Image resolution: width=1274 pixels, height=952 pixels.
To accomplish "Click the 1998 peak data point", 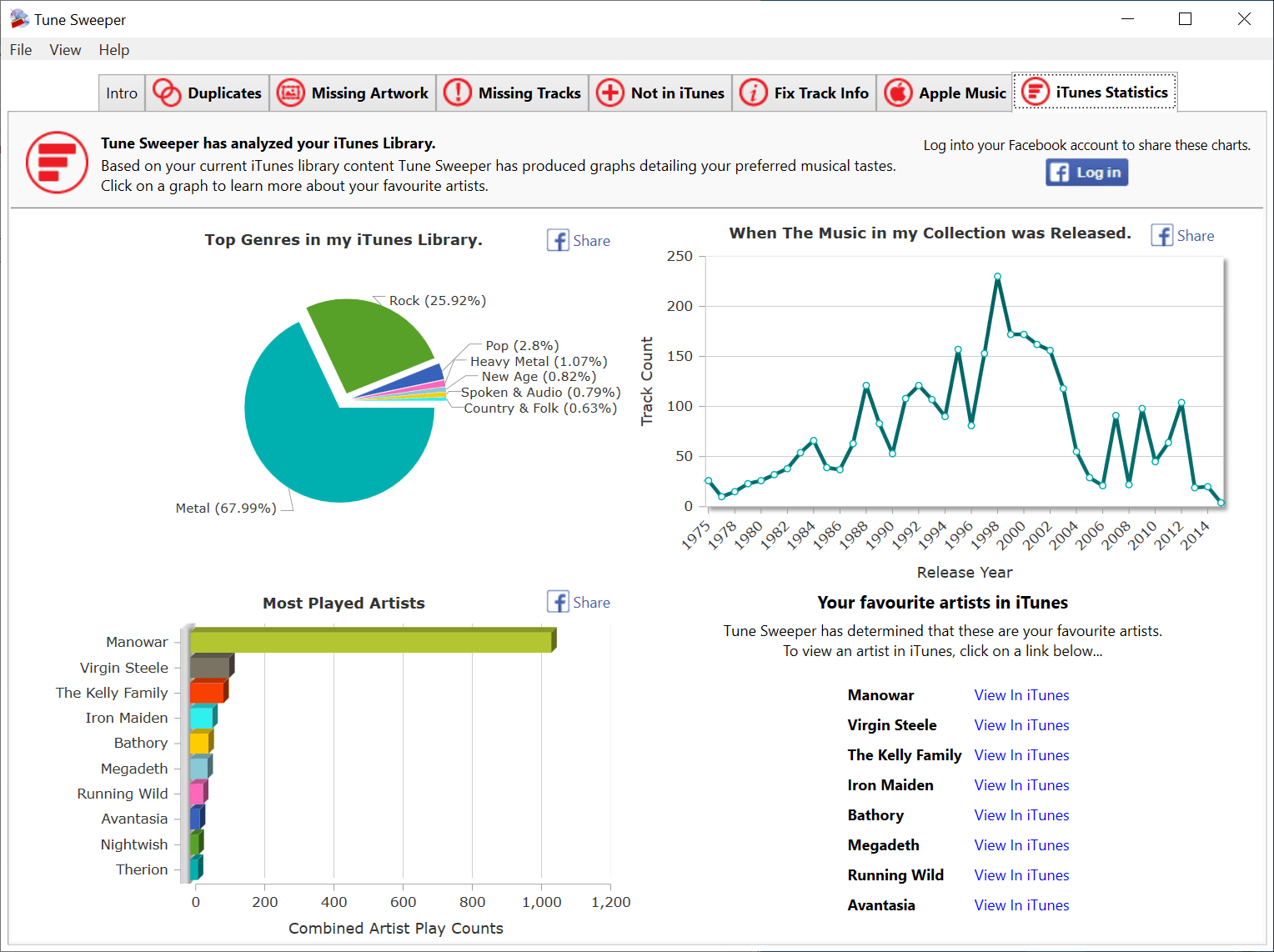I will (x=997, y=276).
